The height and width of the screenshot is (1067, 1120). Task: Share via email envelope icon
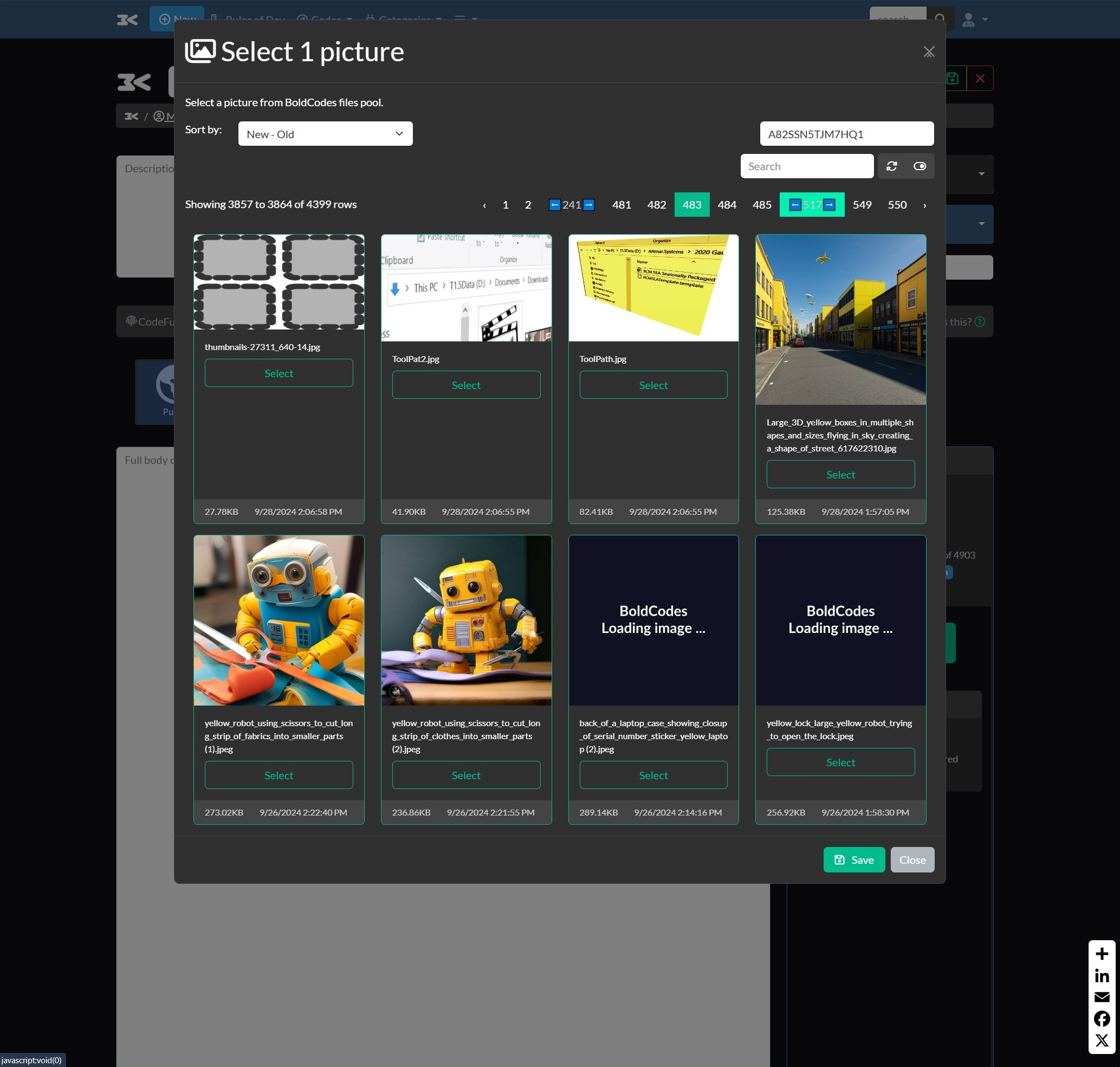(1101, 997)
